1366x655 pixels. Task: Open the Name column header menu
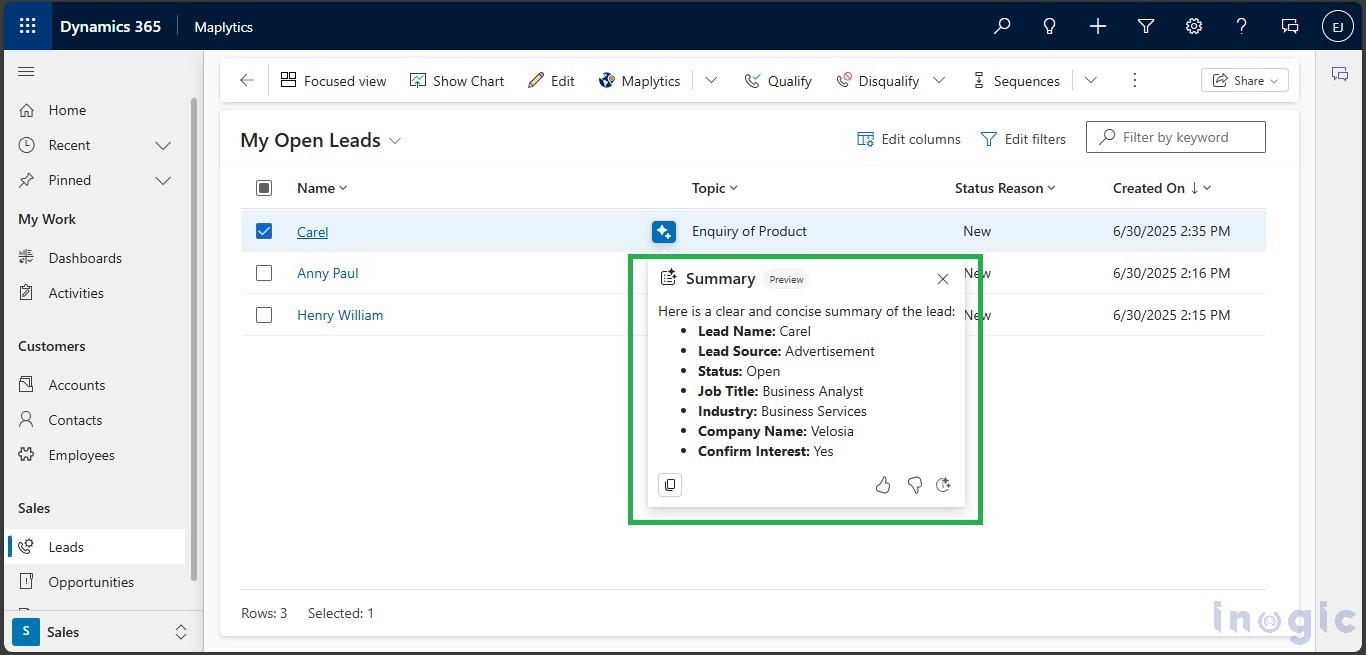pos(322,188)
